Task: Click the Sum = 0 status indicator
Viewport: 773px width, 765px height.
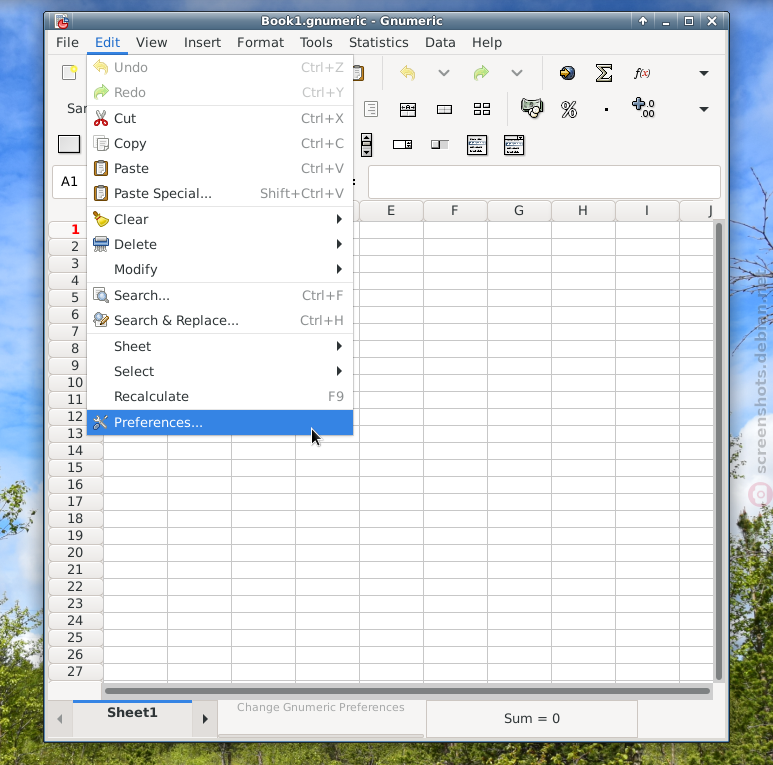Action: coord(531,719)
